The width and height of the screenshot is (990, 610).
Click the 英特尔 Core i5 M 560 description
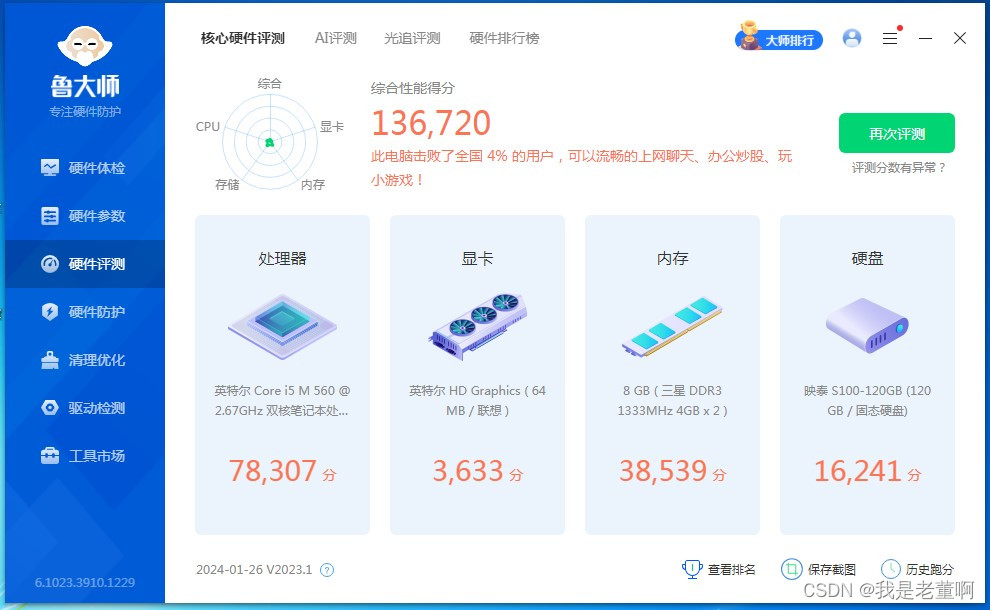tap(282, 401)
